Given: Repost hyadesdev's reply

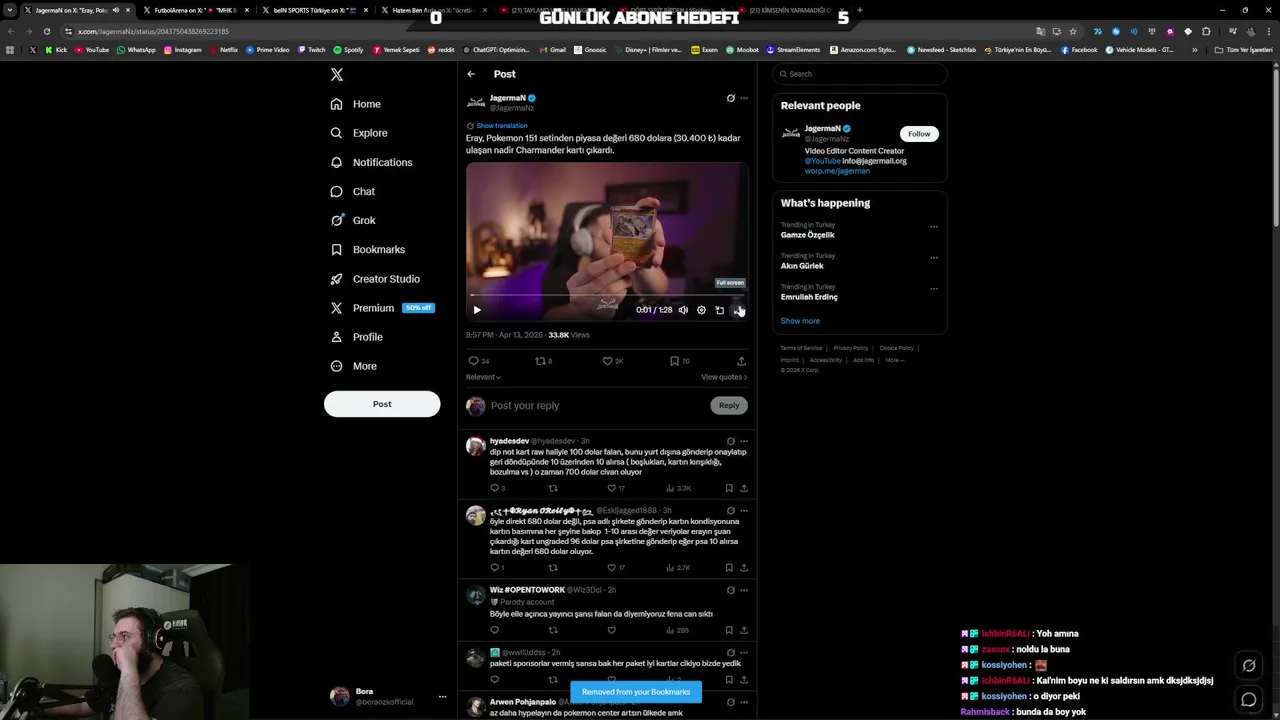Looking at the screenshot, I should (x=553, y=488).
